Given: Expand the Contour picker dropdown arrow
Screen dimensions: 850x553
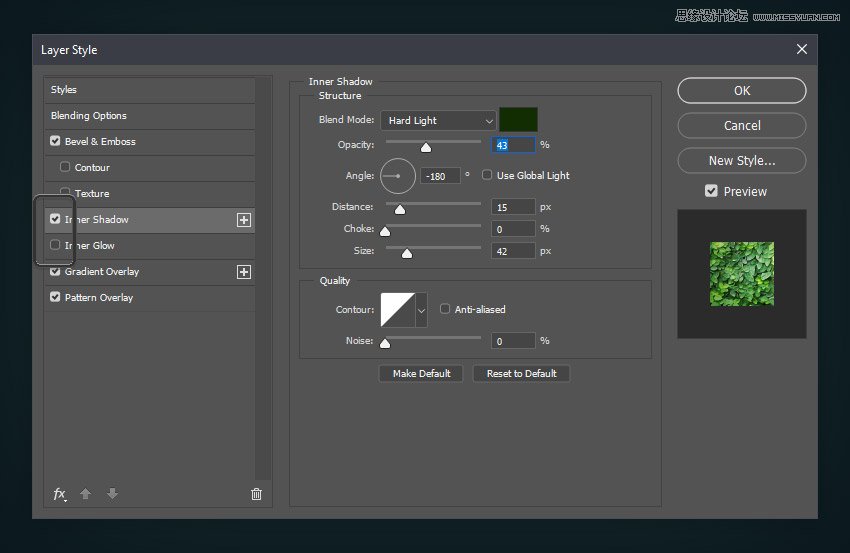Looking at the screenshot, I should pos(421,310).
